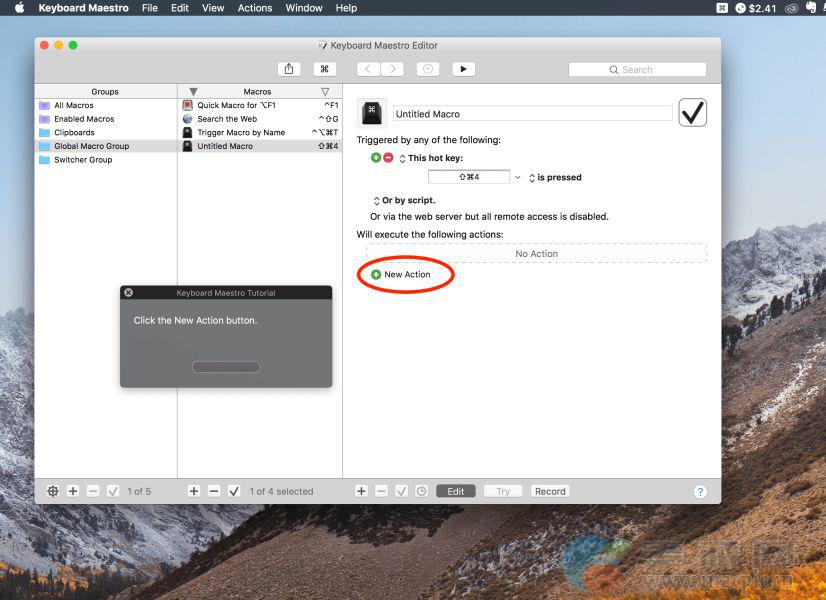Click the New Action button
Viewport: 826px width, 600px height.
tap(401, 274)
